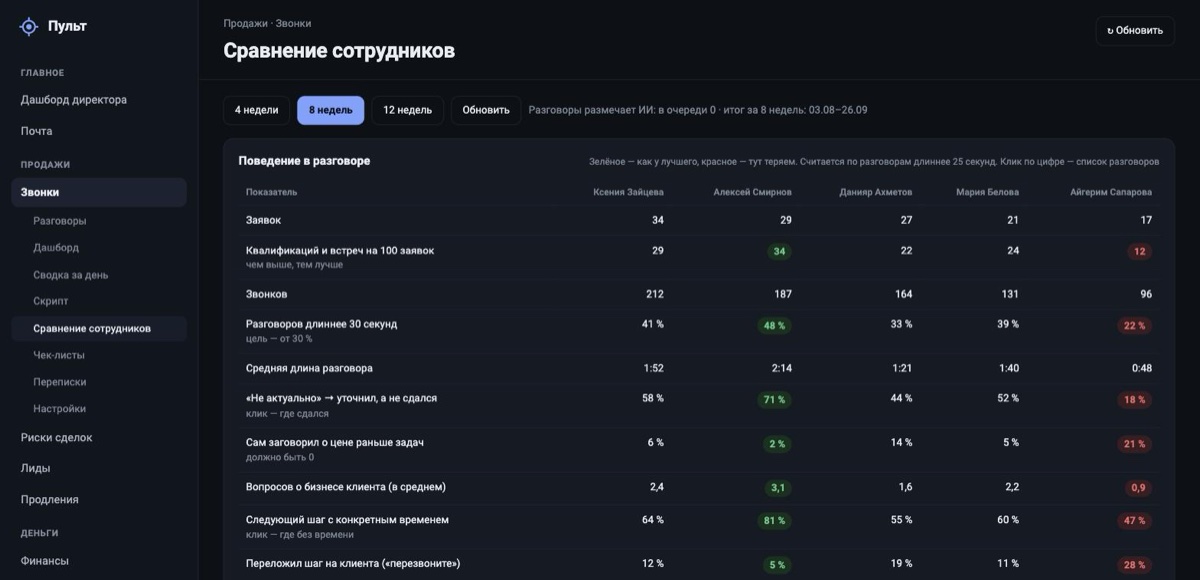This screenshot has height=580, width=1200.
Task: Click column header Данияр Ахметов
Action: click(x=876, y=192)
